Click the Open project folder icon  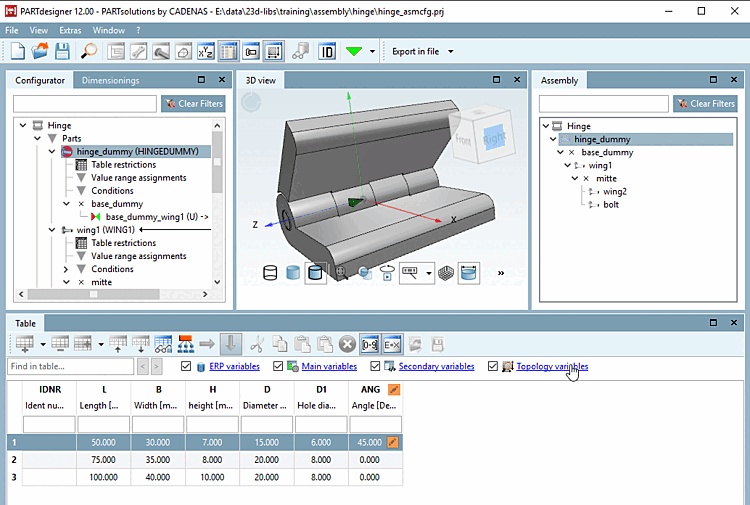pos(40,51)
